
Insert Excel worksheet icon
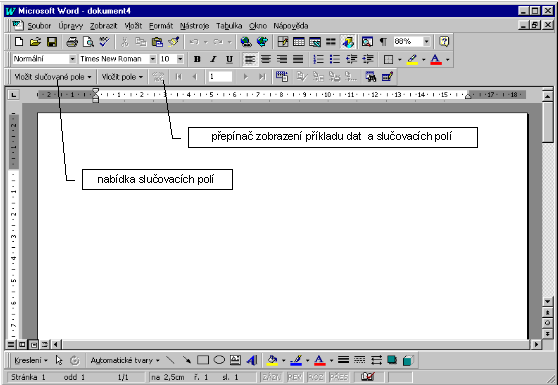point(315,42)
